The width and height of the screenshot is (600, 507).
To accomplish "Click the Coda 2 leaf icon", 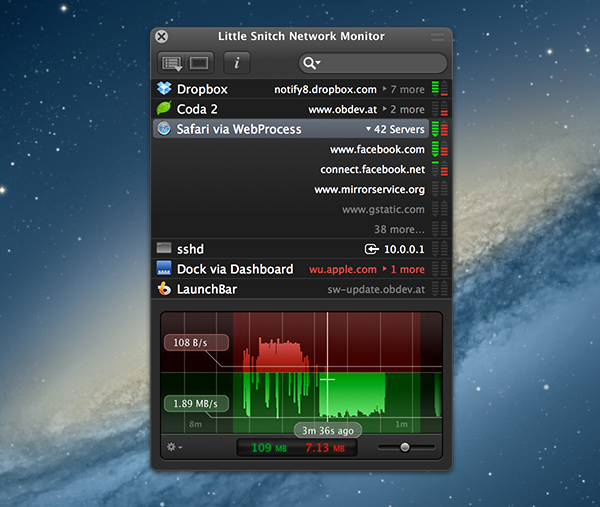I will [164, 108].
